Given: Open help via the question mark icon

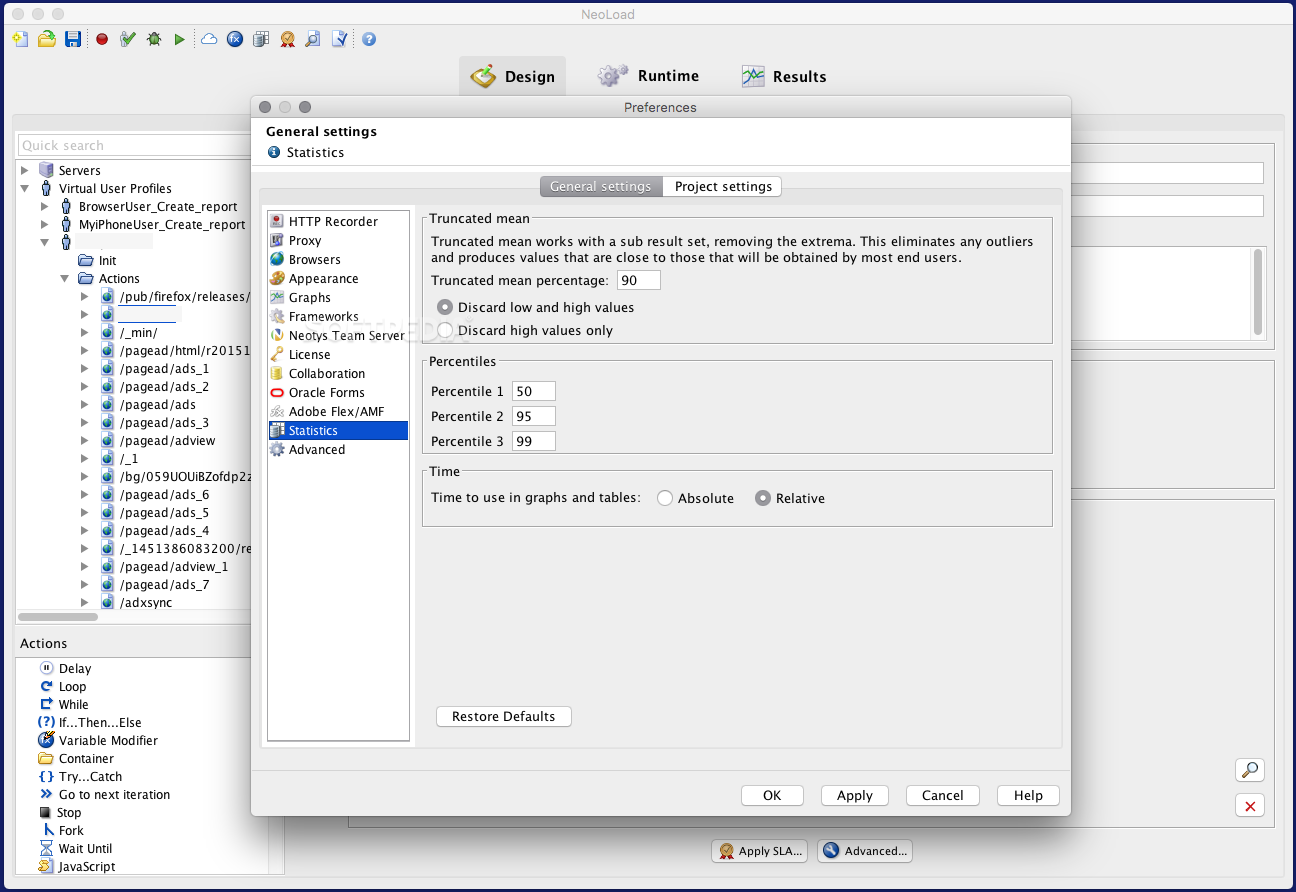Looking at the screenshot, I should (369, 39).
